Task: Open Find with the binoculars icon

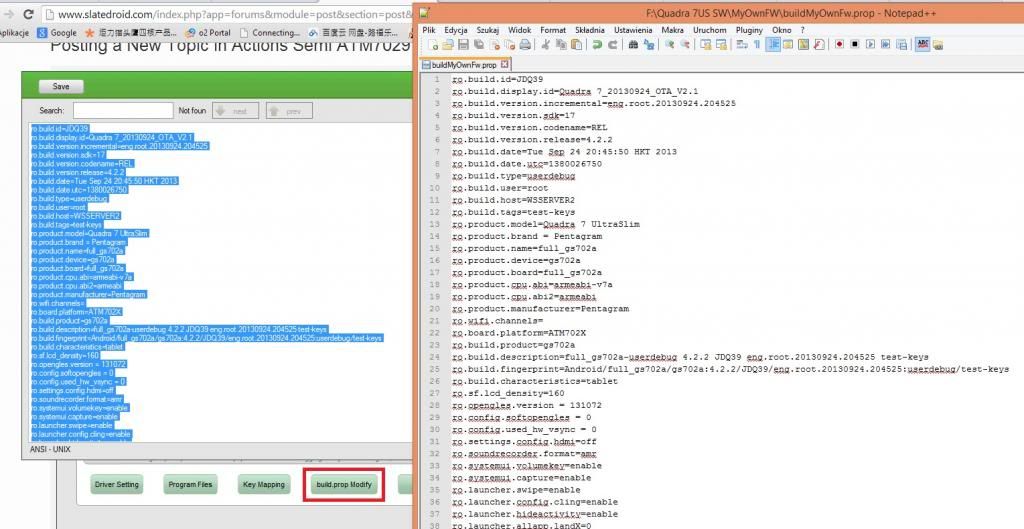Action: click(633, 44)
